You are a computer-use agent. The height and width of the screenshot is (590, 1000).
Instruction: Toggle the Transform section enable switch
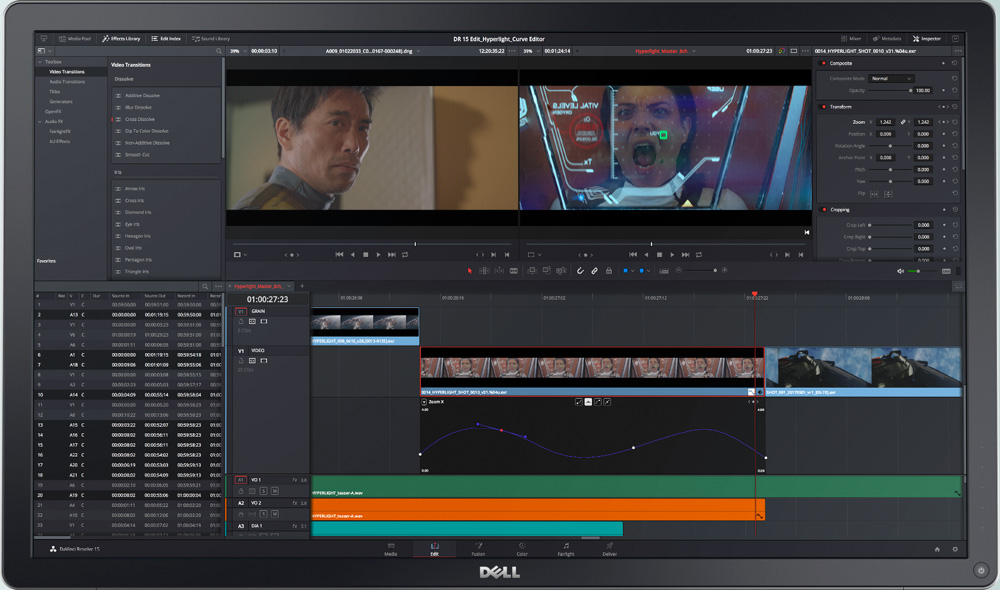point(823,107)
